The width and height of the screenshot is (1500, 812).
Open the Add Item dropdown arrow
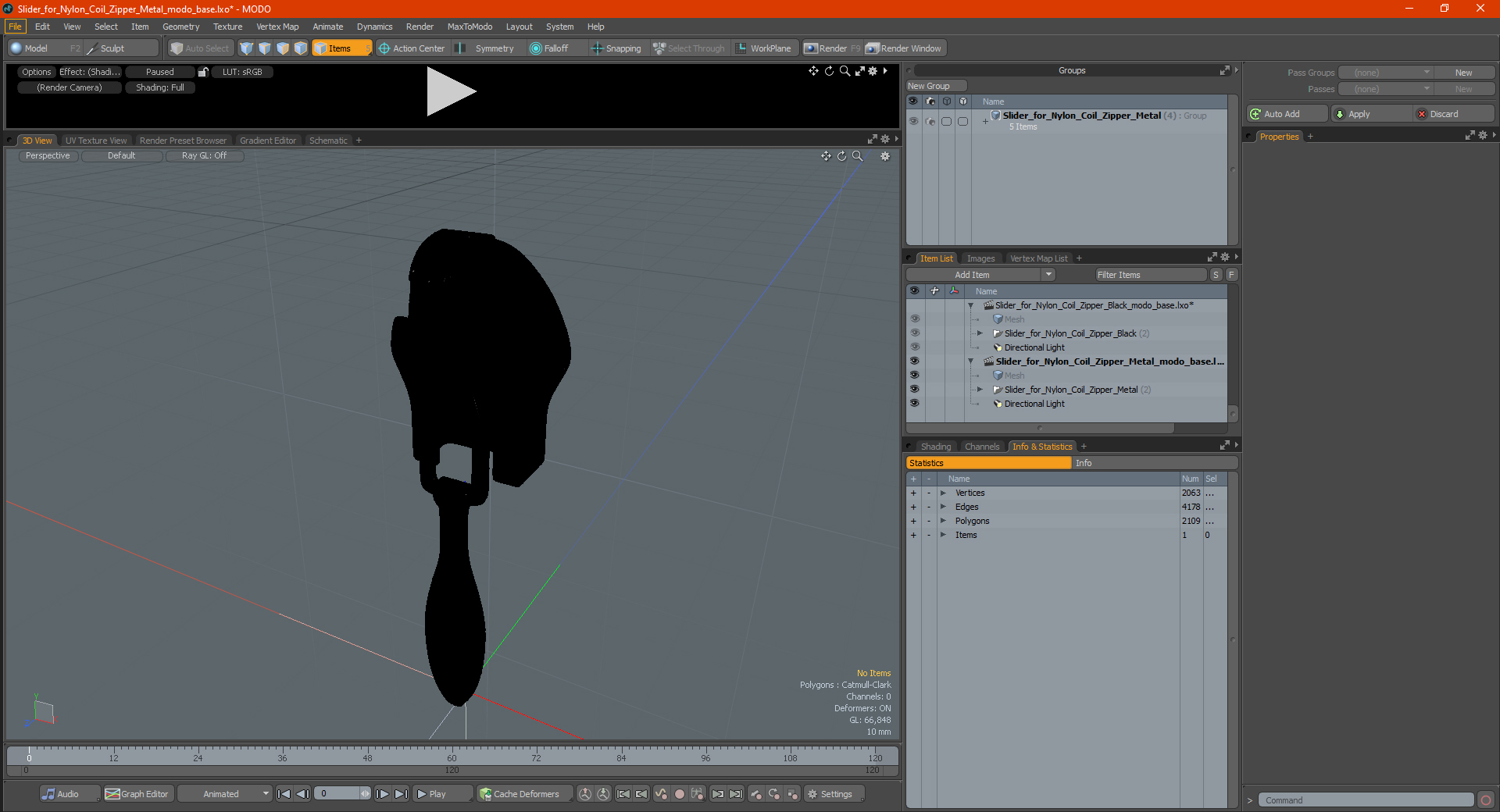[x=1048, y=275]
